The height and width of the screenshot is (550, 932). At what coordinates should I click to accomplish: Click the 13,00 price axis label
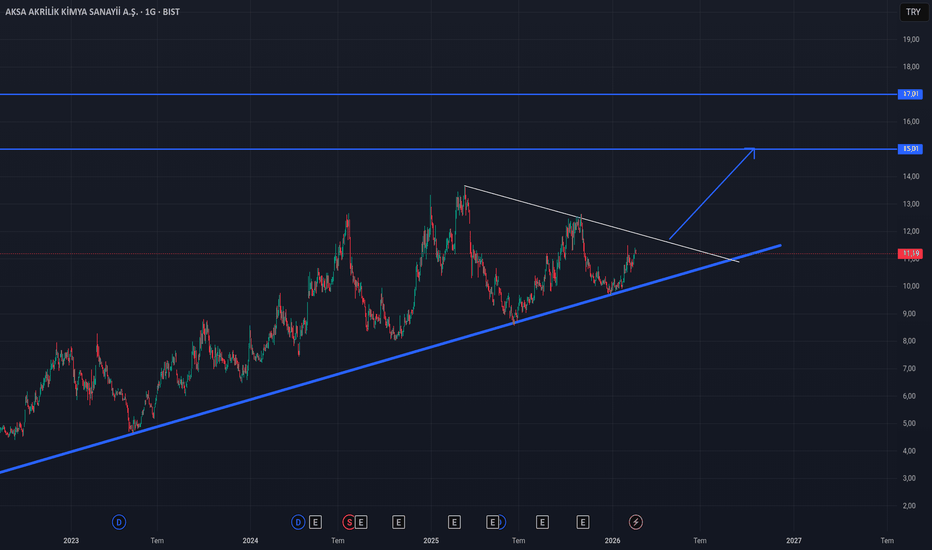911,204
